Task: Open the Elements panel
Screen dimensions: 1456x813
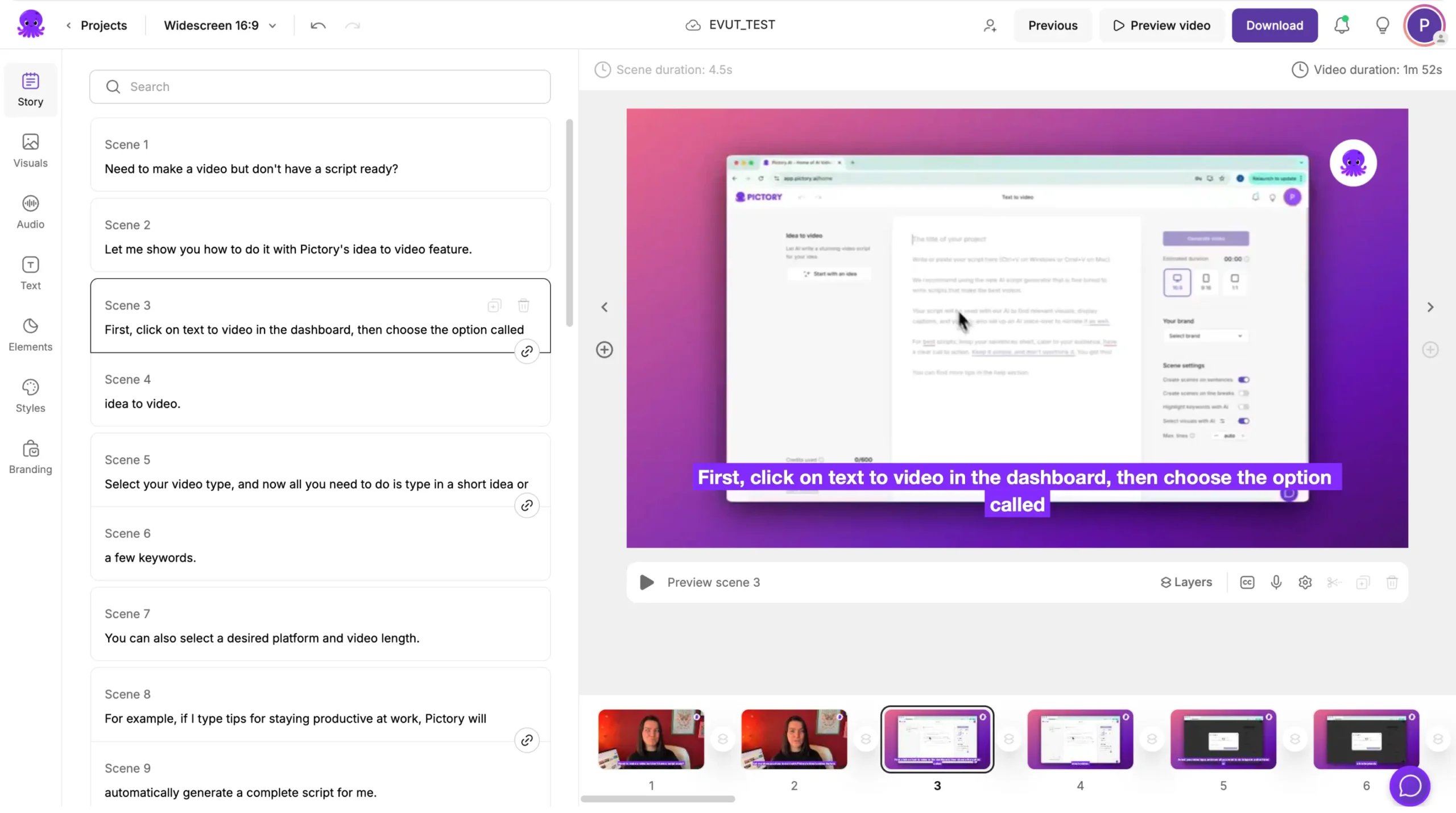Action: [30, 334]
